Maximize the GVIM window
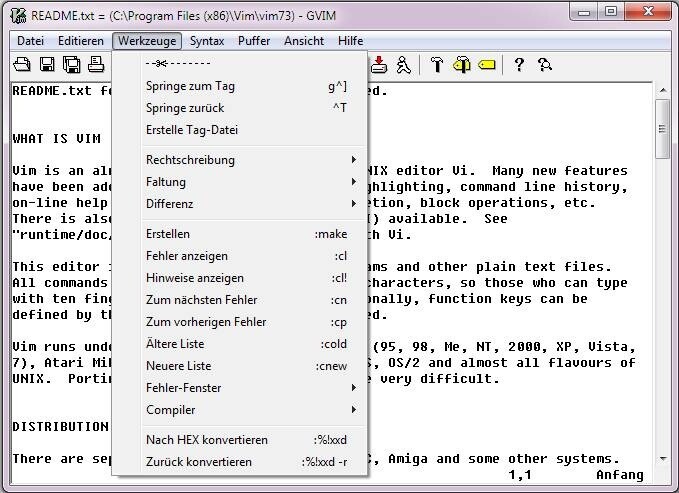 click(x=611, y=12)
